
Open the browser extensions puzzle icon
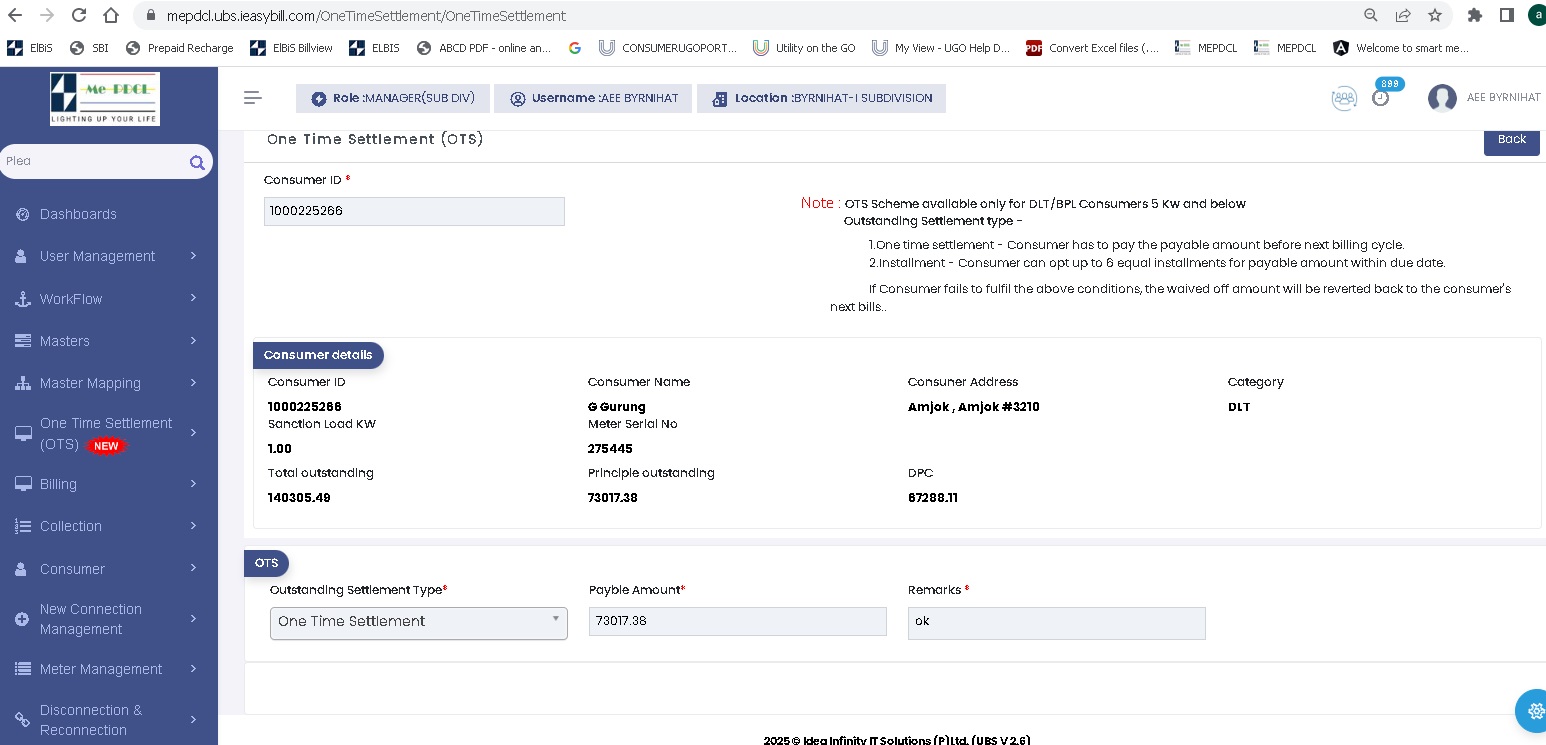point(1474,15)
